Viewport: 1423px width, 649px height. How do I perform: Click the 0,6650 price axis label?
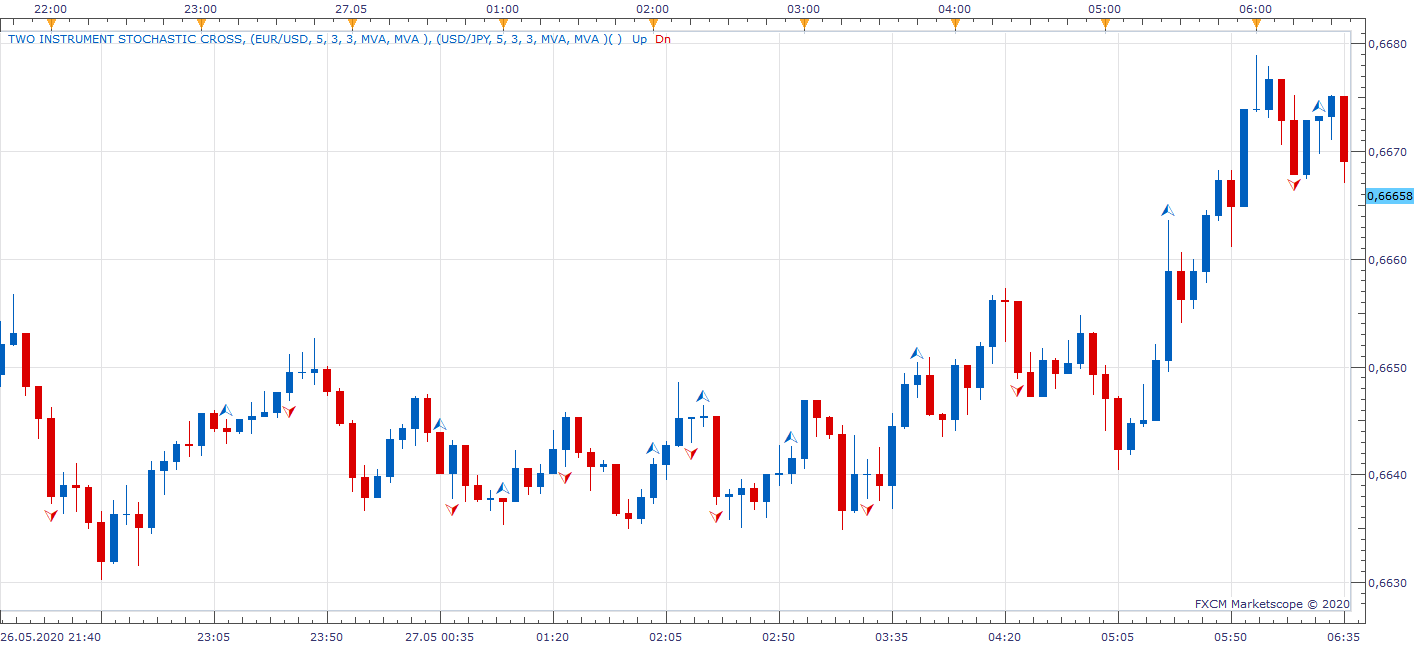[1386, 368]
